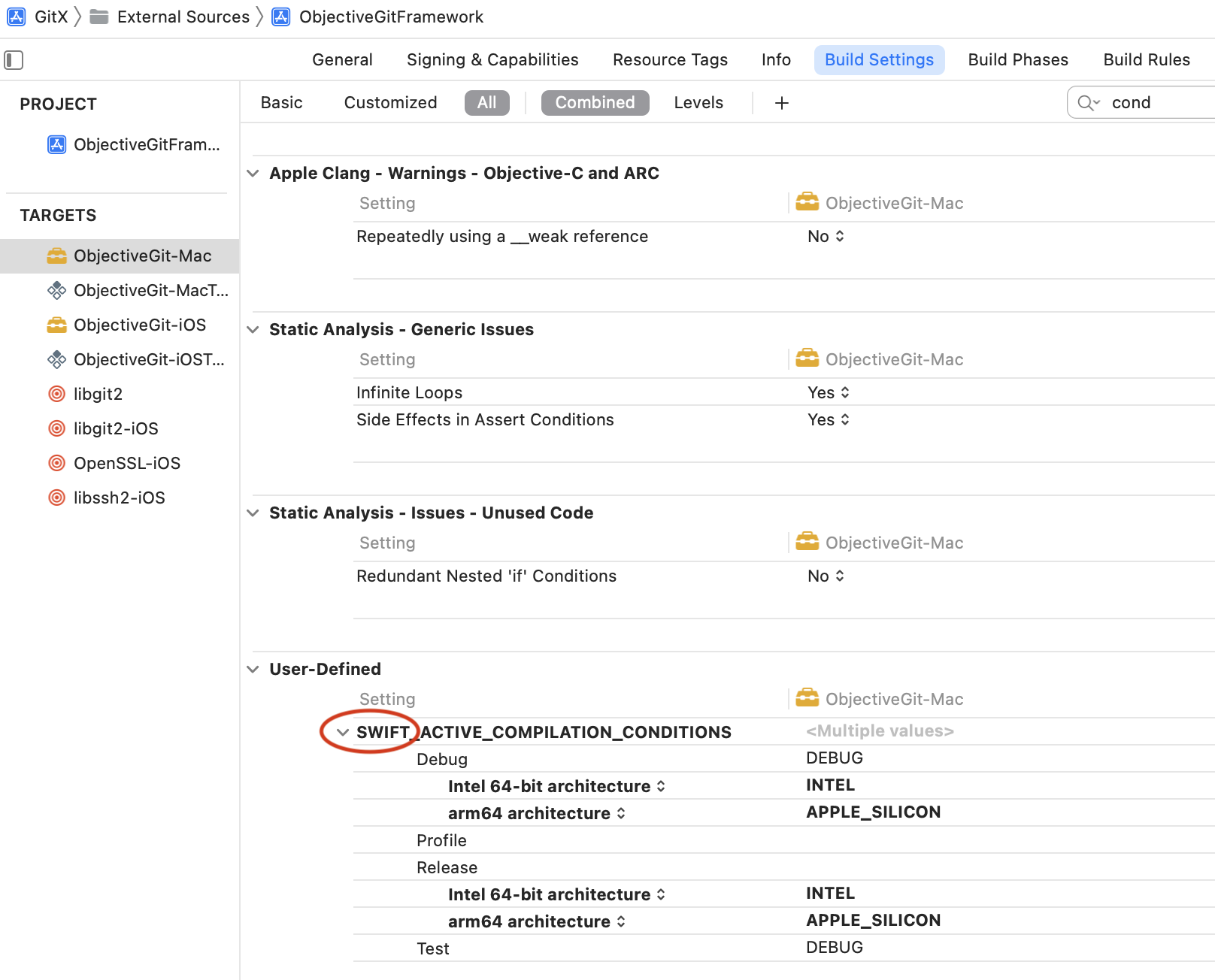The height and width of the screenshot is (980, 1215).
Task: Click the libgit2 target bullseye icon
Action: pyautogui.click(x=56, y=394)
